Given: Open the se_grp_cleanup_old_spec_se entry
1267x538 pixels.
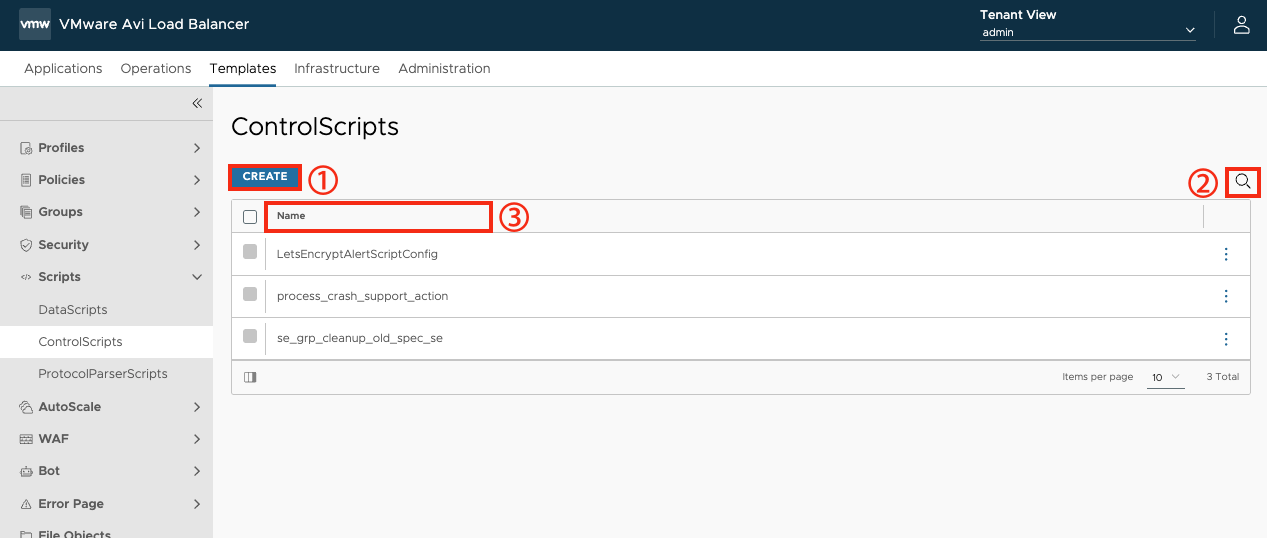Looking at the screenshot, I should (360, 338).
